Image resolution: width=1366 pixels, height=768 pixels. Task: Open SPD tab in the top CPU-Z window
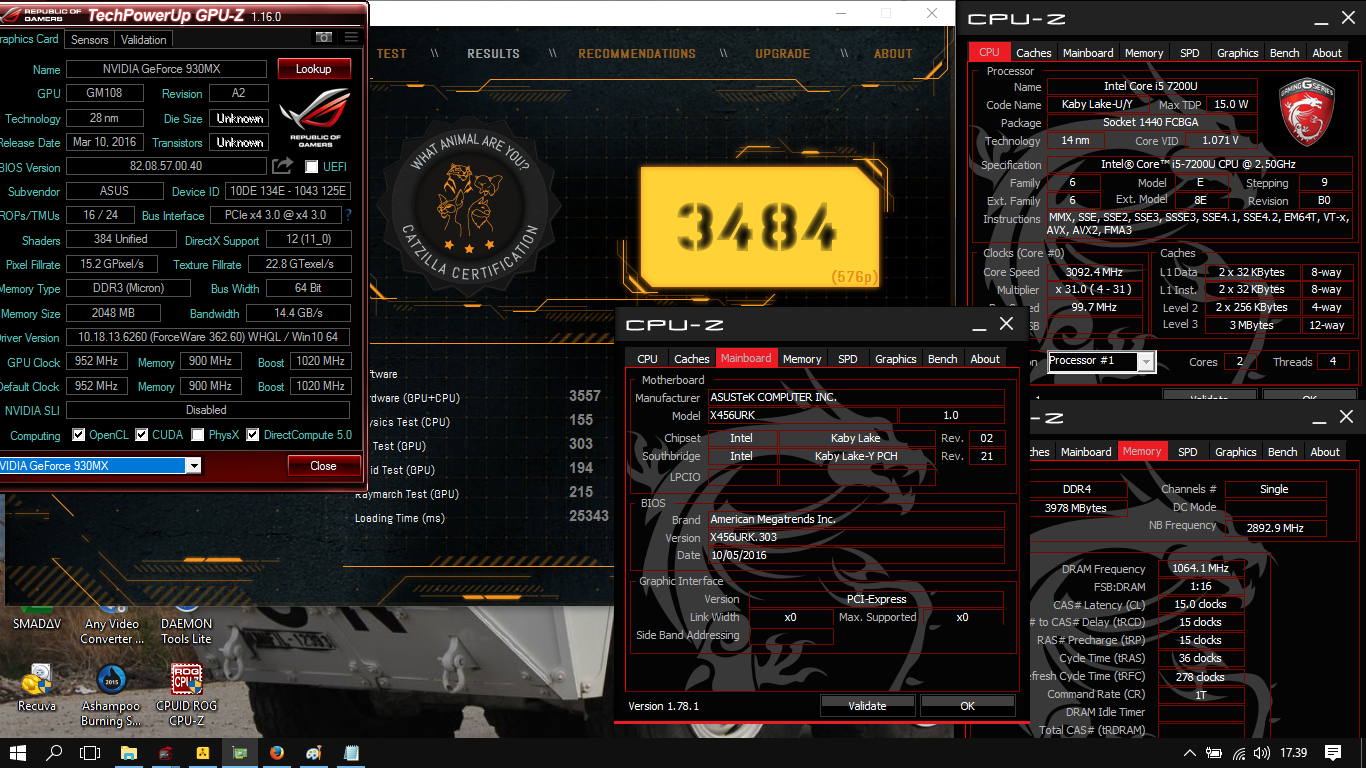pos(1189,53)
